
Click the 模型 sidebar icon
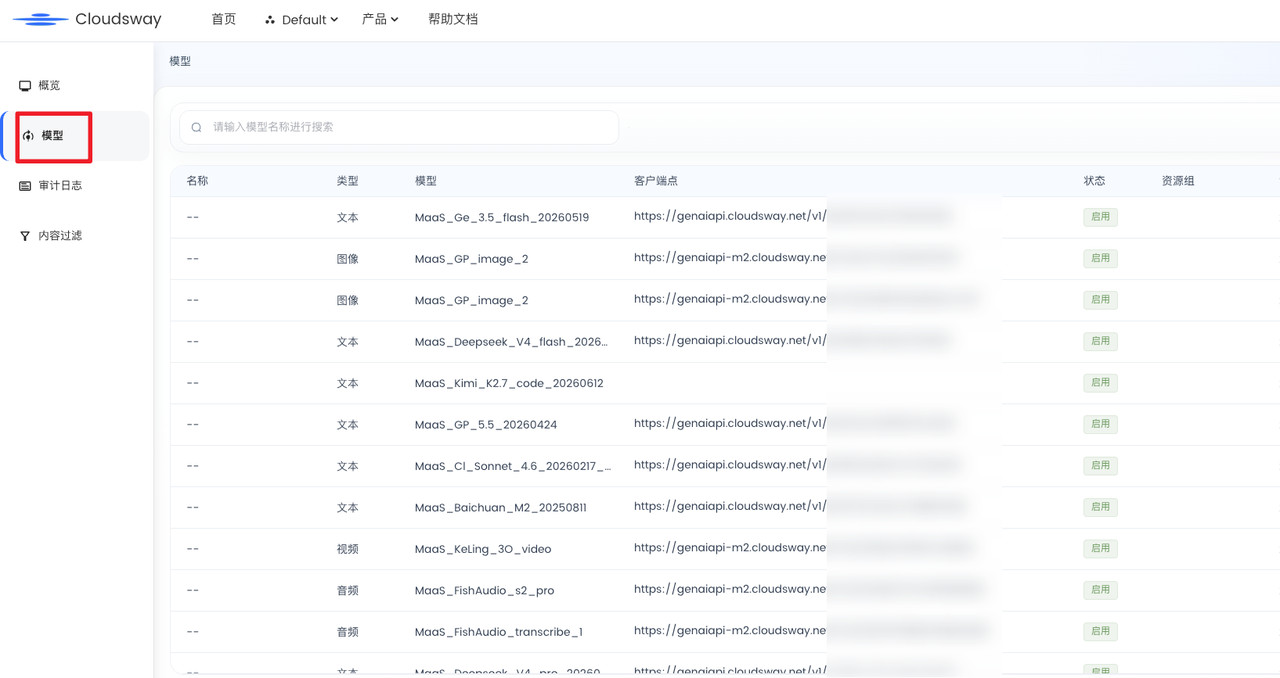28,136
